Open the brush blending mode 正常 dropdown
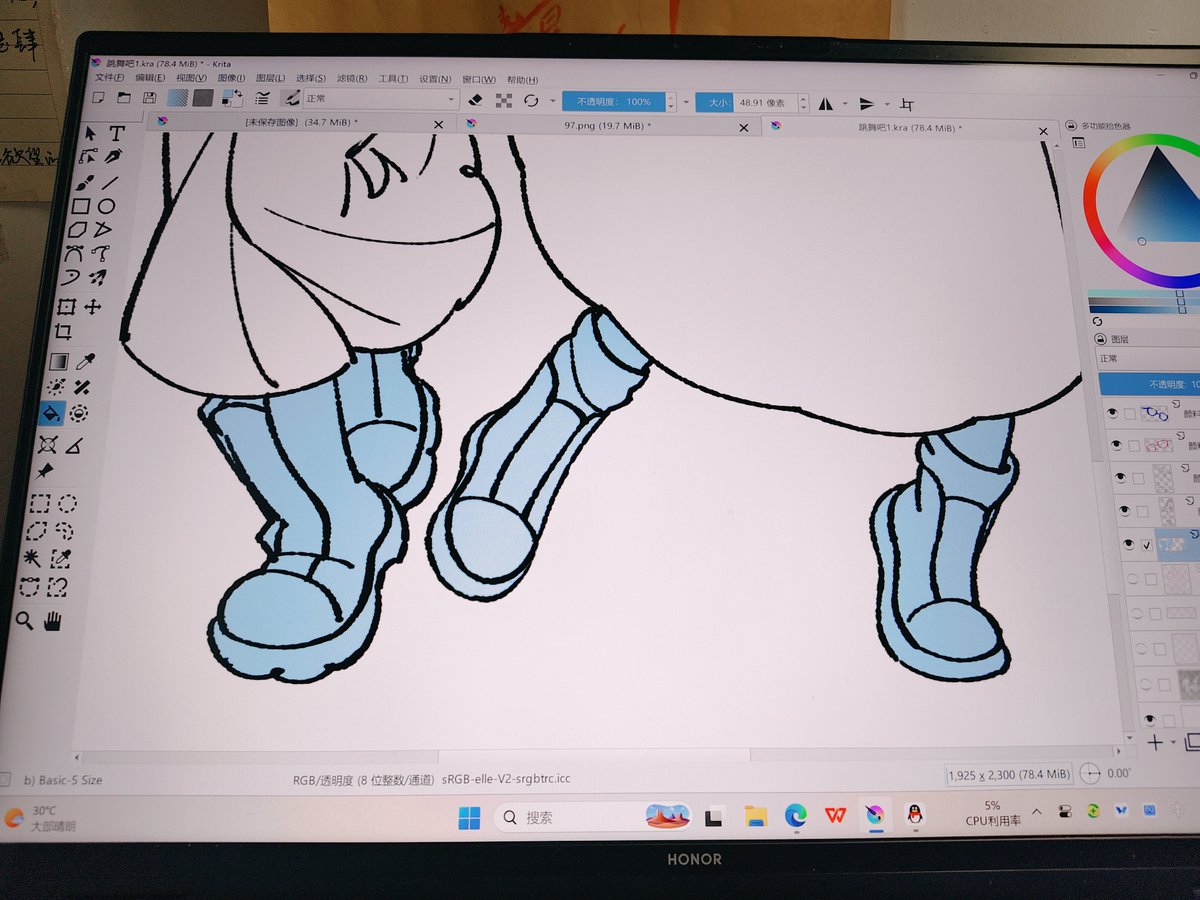Viewport: 1200px width, 900px height. click(x=380, y=100)
